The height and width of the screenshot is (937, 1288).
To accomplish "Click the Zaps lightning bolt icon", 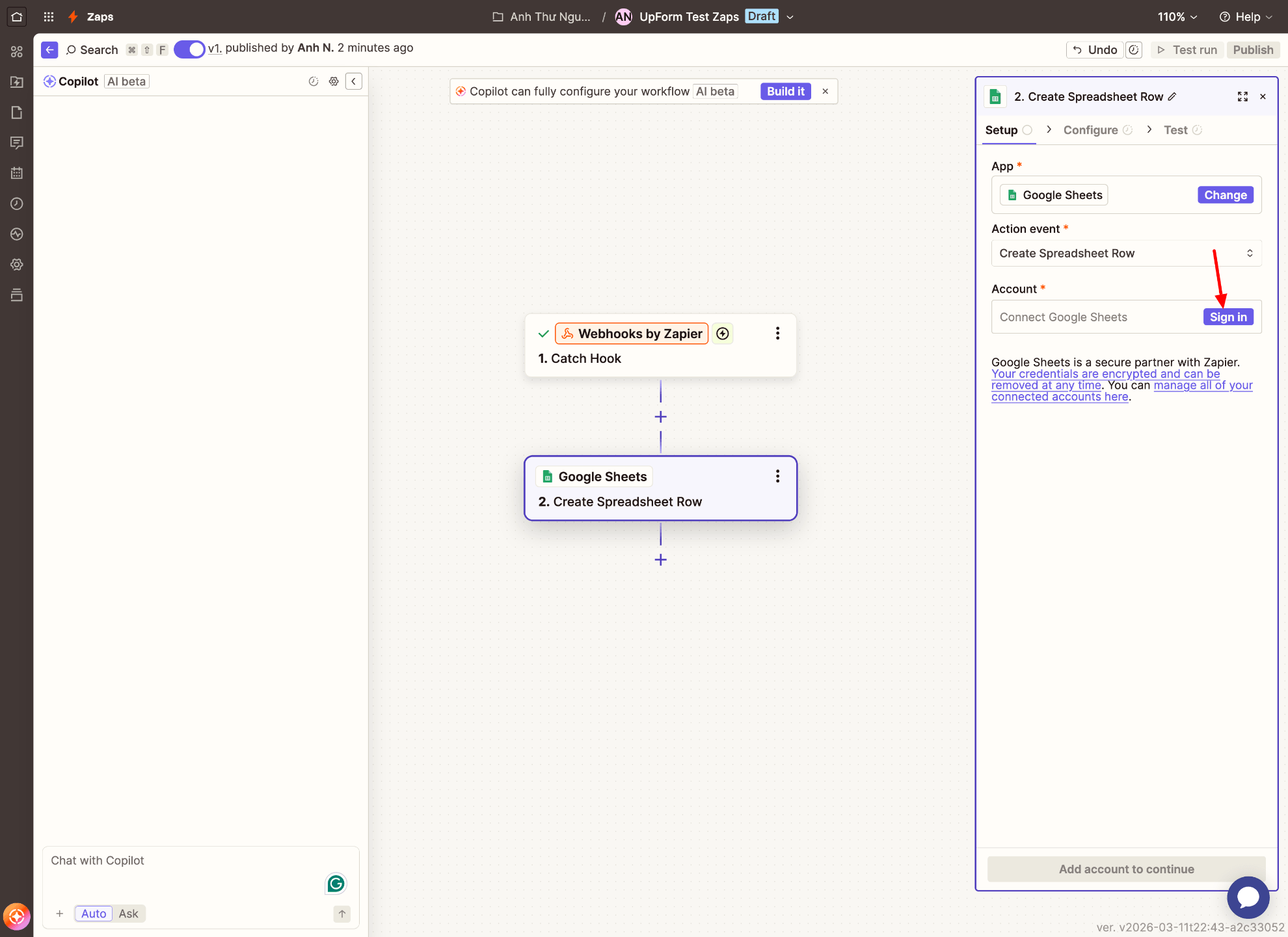I will tap(74, 17).
